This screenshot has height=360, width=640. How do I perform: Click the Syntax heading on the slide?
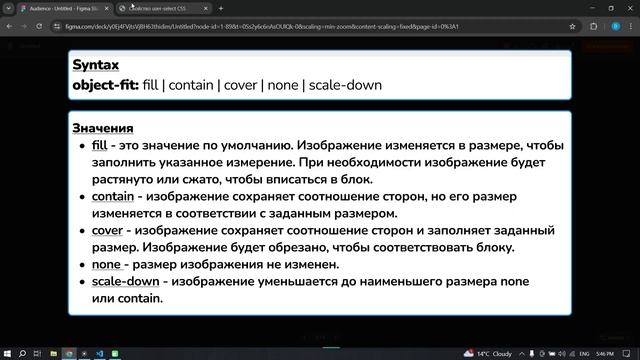[x=96, y=65]
